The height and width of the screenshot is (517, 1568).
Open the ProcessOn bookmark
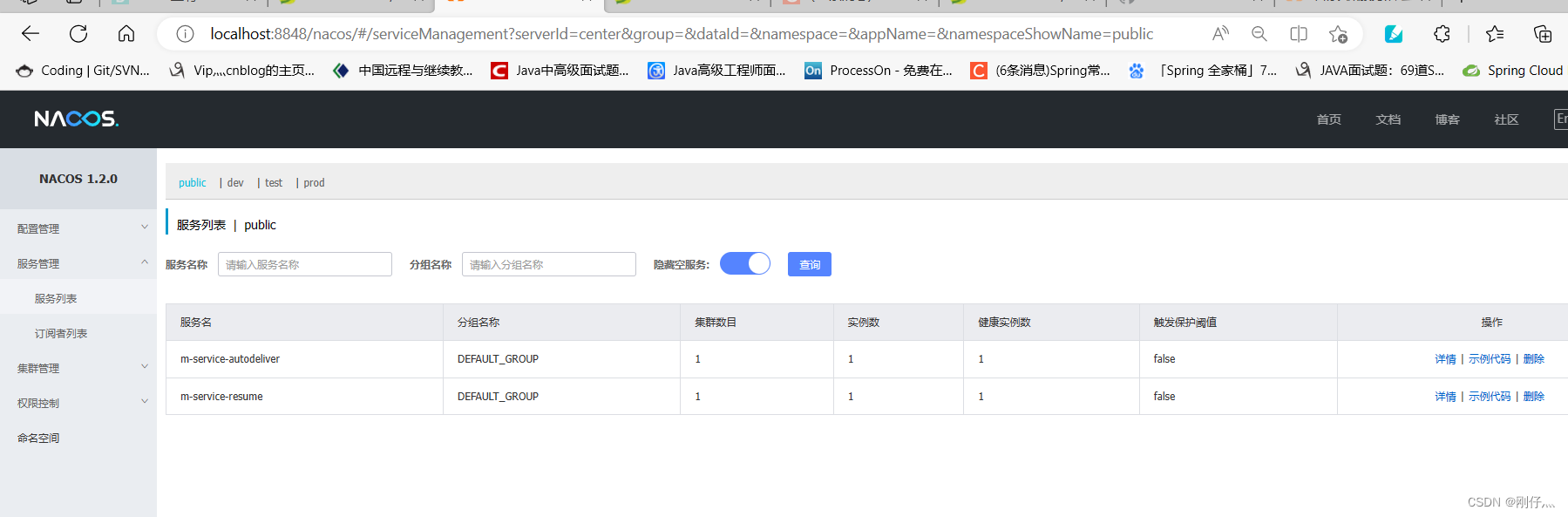pyautogui.click(x=878, y=71)
